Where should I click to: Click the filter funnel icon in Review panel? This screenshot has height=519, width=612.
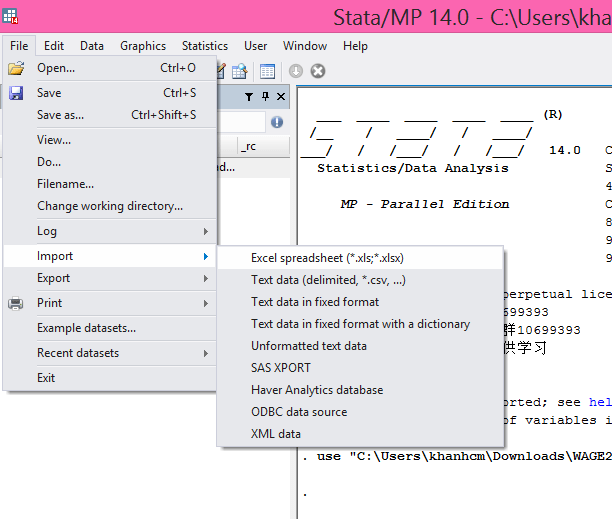[249, 97]
